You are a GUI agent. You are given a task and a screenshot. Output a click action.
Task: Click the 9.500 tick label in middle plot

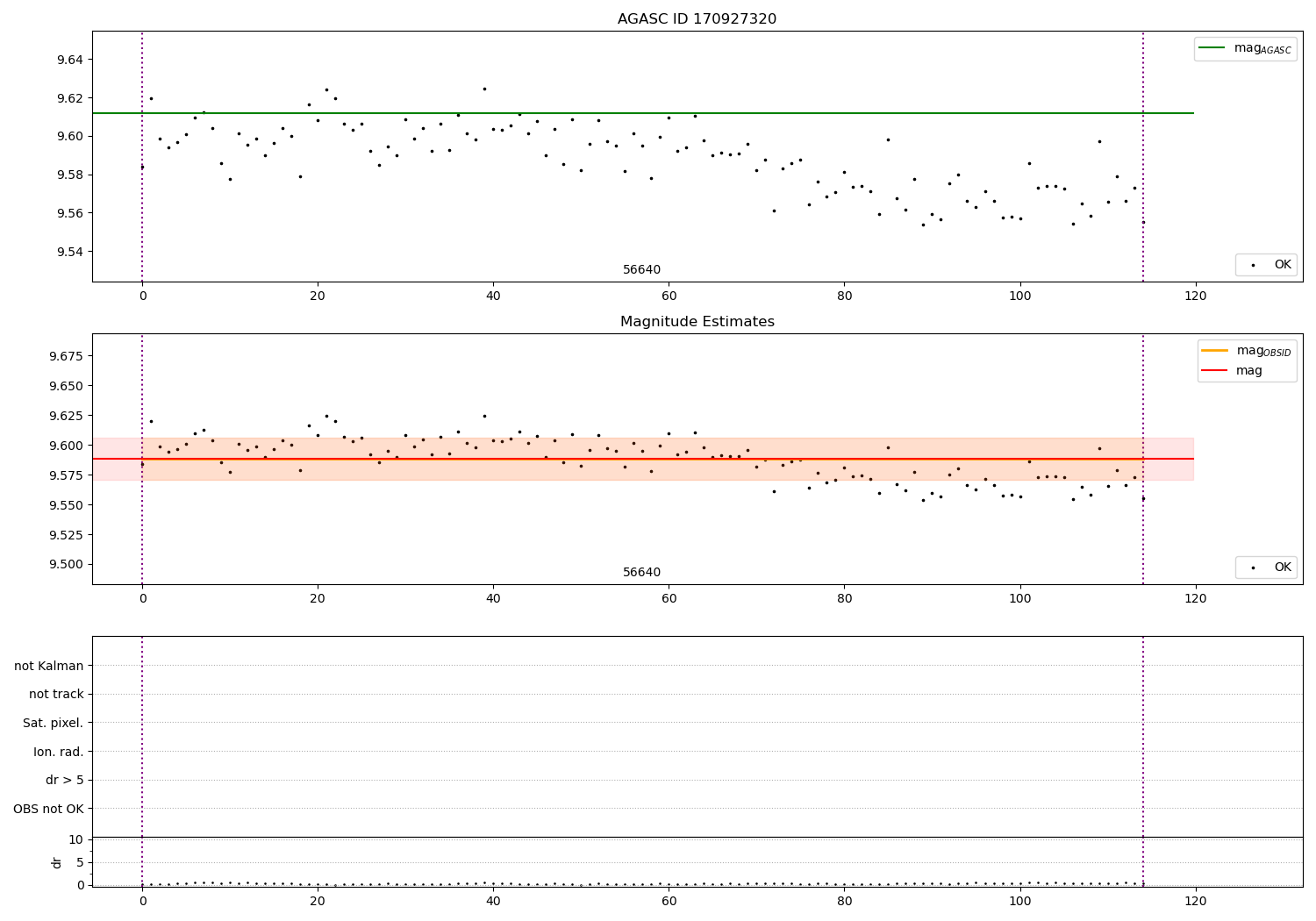point(67,565)
